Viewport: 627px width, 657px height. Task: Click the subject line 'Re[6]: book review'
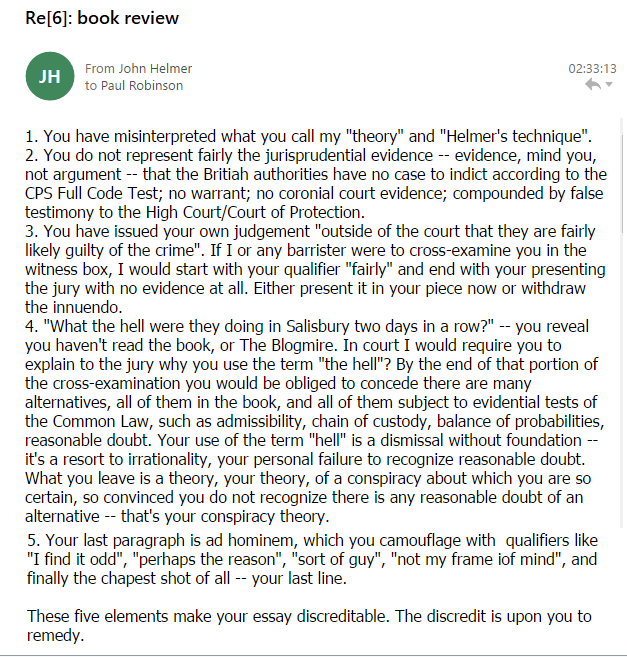pyautogui.click(x=102, y=18)
